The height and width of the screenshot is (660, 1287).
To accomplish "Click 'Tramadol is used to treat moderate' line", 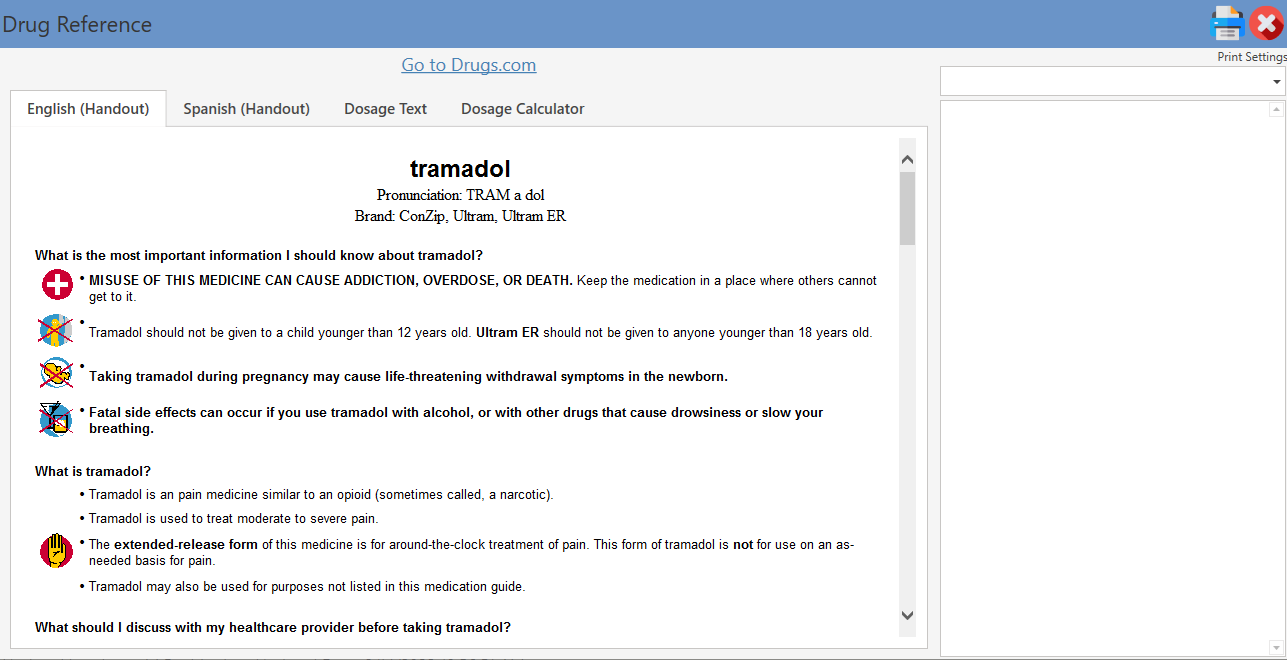I will point(233,518).
